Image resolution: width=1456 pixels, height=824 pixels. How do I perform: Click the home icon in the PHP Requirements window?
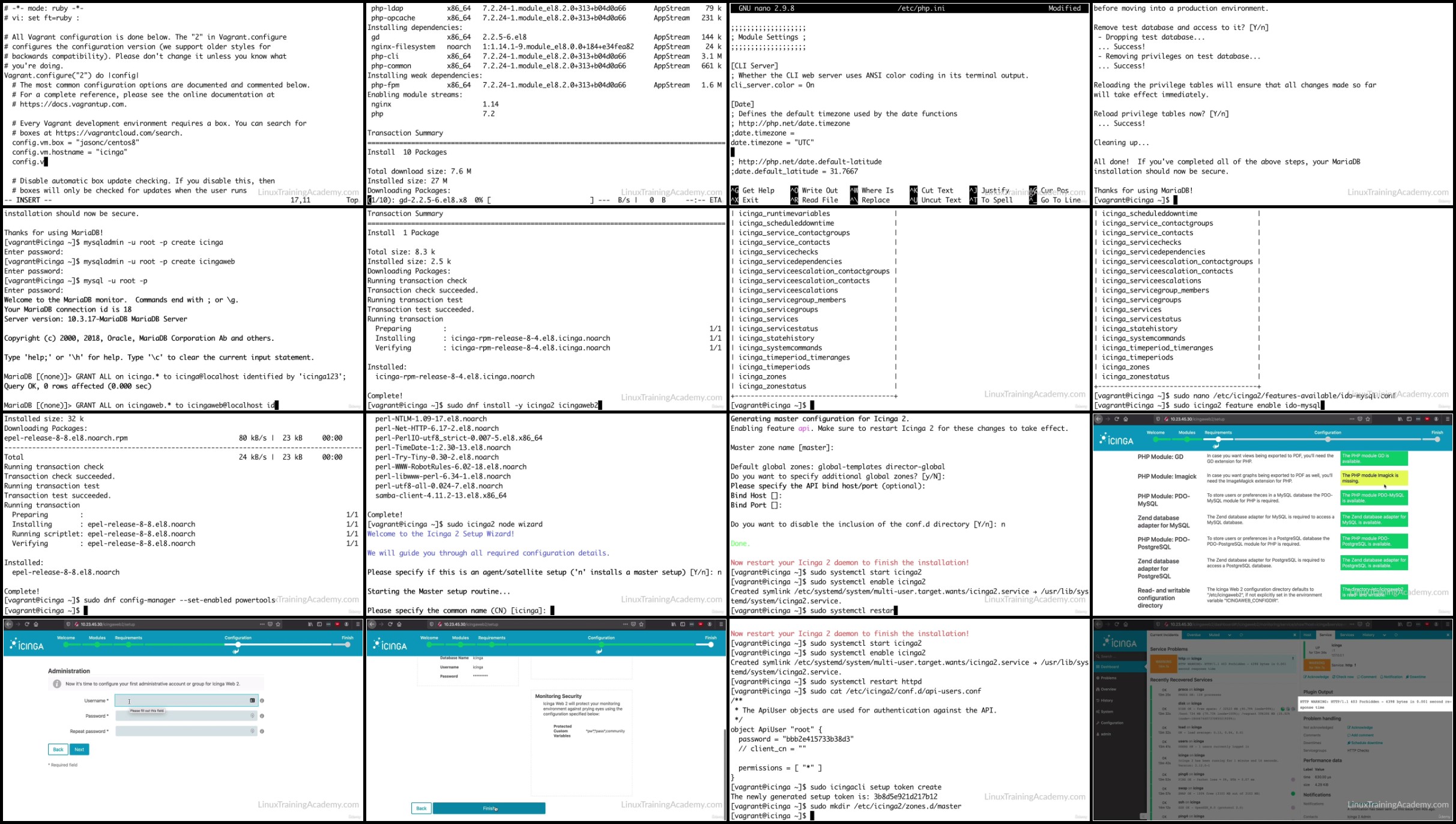(x=1126, y=419)
